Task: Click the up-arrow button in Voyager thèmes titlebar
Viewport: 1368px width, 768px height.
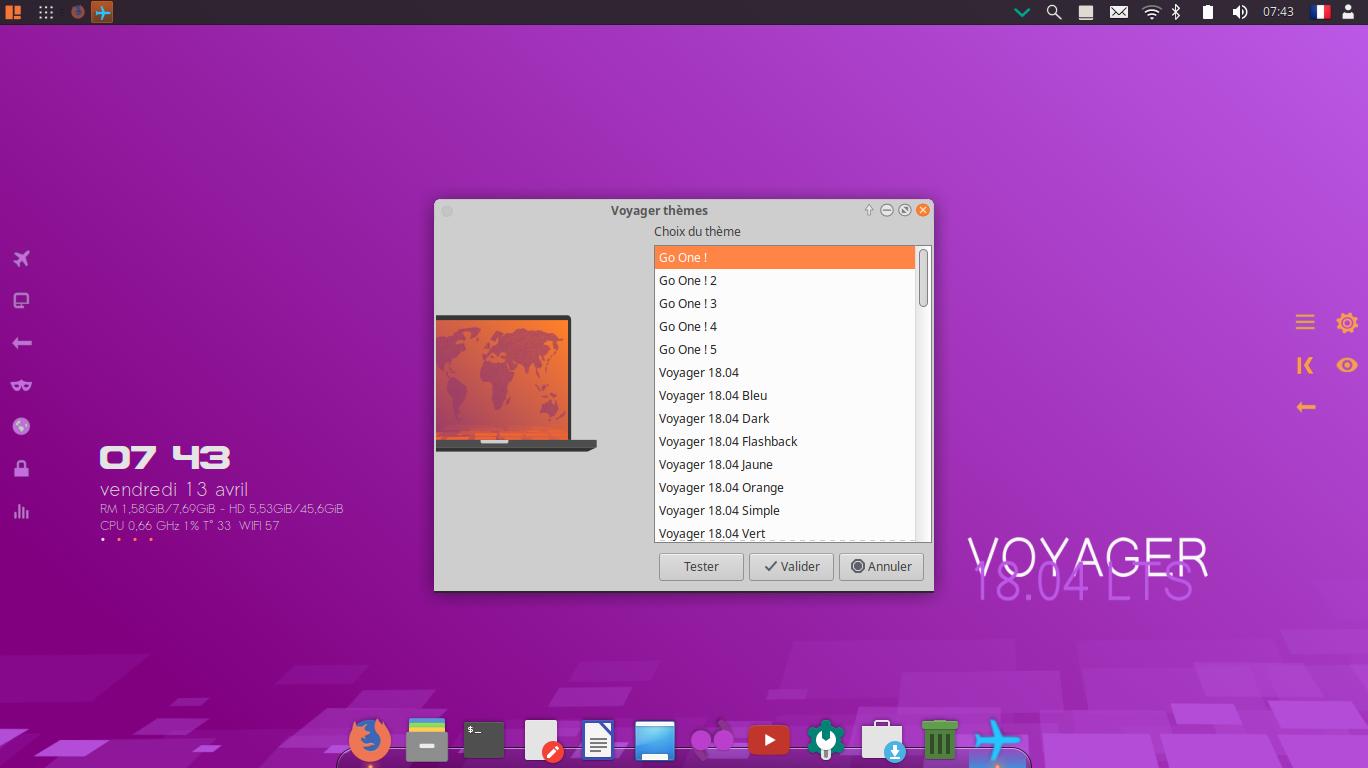Action: click(870, 210)
